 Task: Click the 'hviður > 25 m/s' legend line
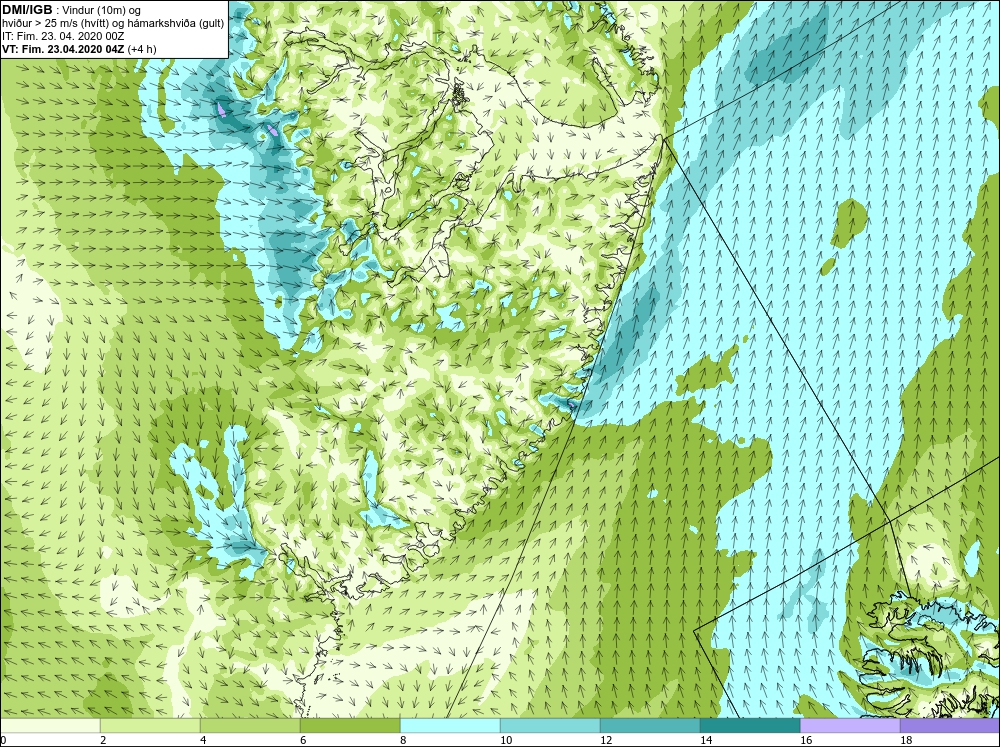pos(113,23)
